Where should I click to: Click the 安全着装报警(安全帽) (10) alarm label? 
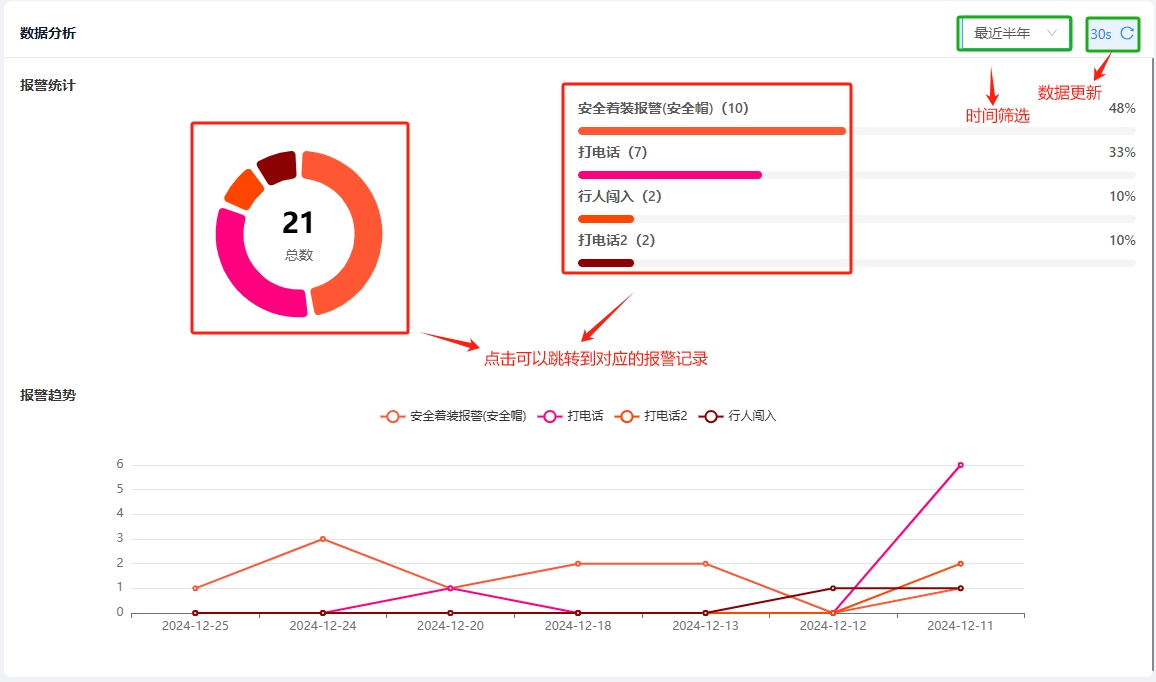(663, 108)
